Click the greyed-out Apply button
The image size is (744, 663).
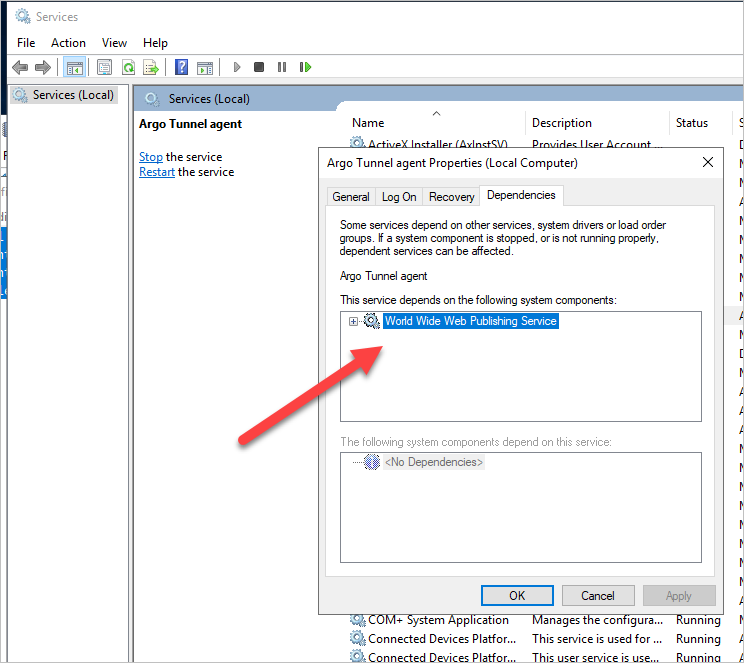pos(679,595)
